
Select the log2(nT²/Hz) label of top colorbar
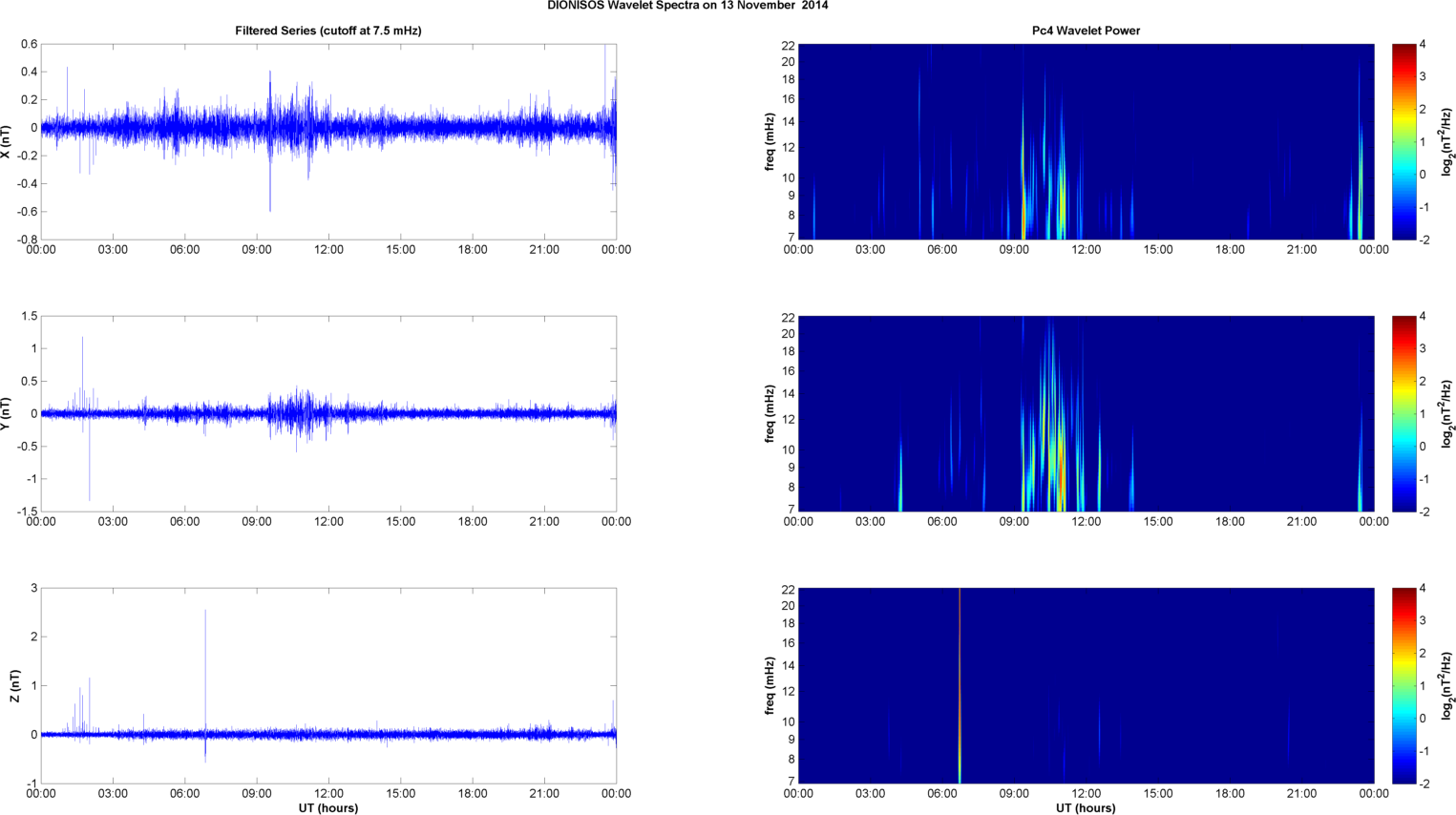[x=1447, y=141]
